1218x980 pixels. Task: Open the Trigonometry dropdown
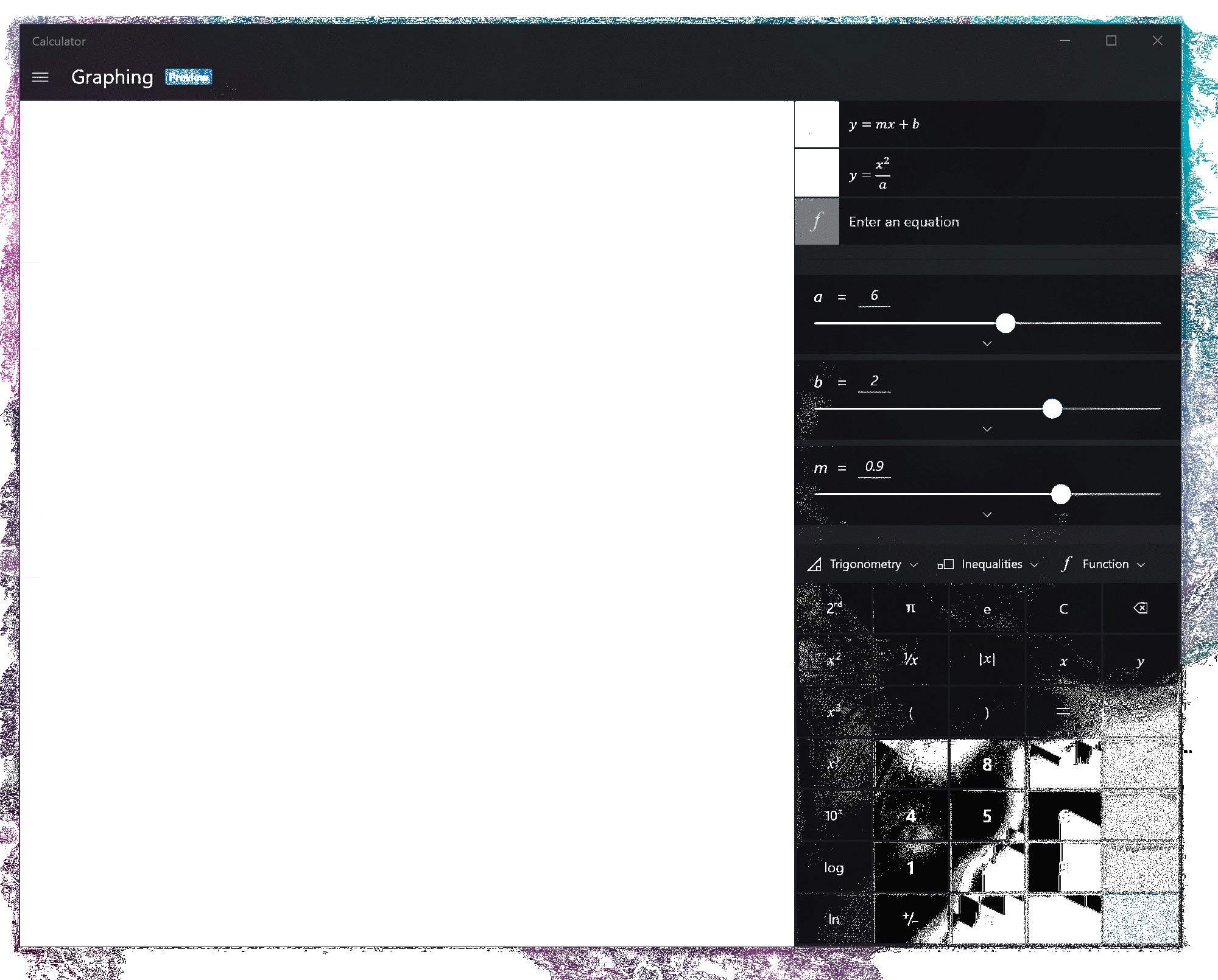click(x=862, y=564)
